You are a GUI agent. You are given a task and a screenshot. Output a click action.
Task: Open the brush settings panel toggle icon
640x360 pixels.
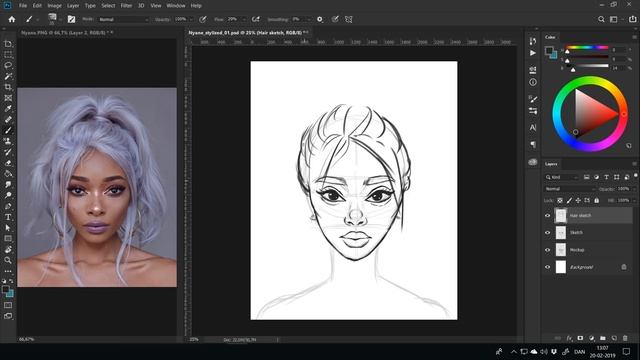pyautogui.click(x=71, y=19)
